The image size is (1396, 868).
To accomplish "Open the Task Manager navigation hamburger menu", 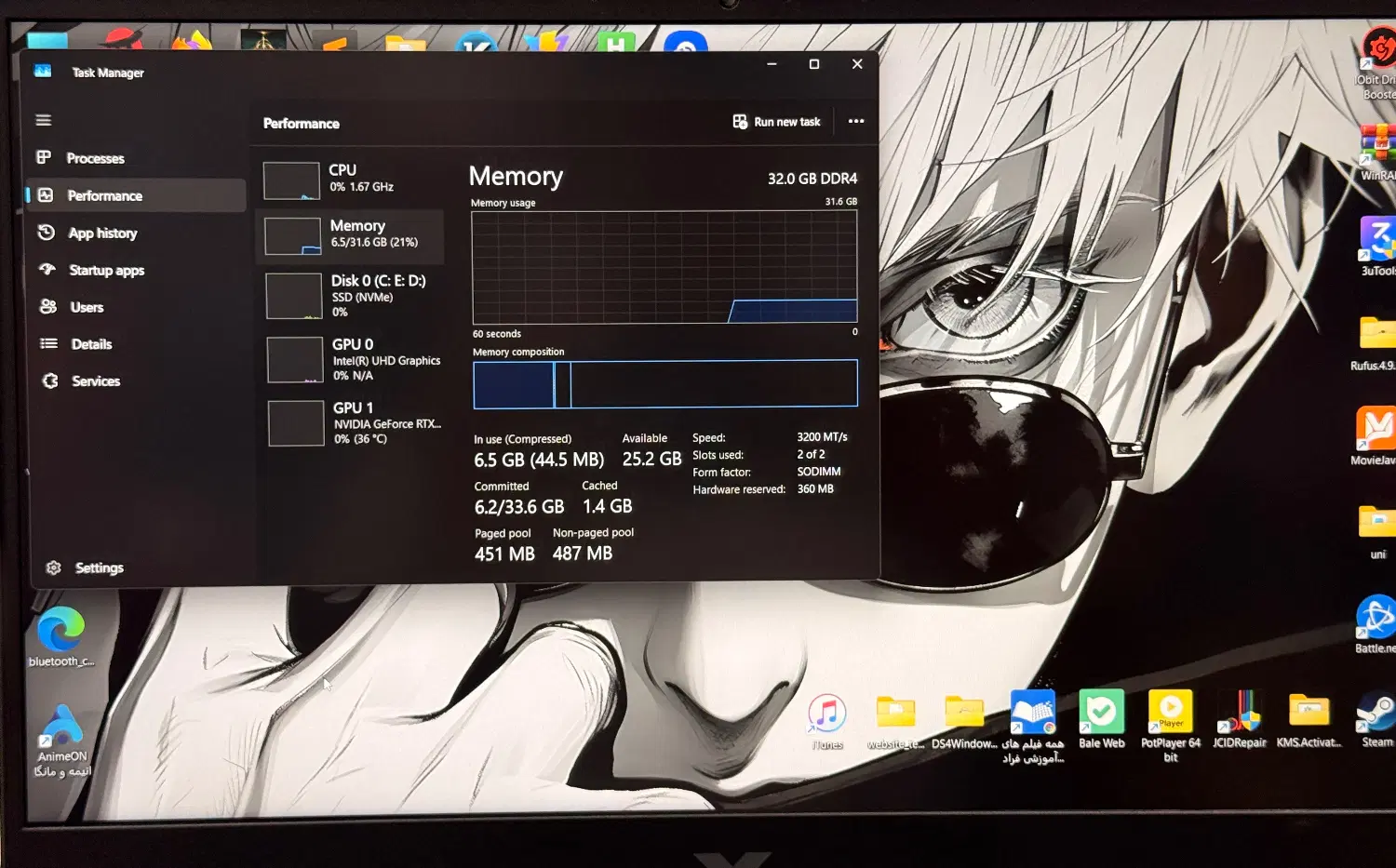I will (43, 120).
